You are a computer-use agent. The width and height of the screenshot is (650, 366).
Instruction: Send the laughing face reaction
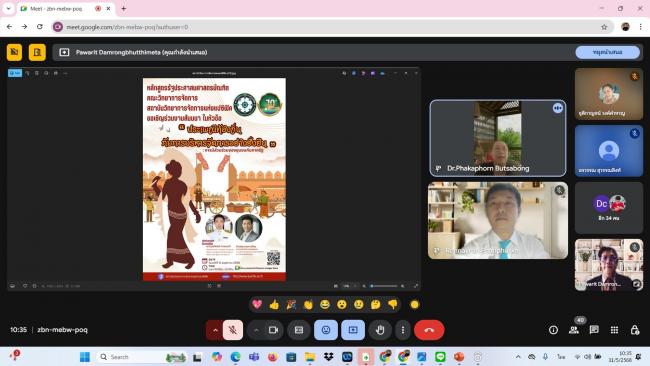(325, 305)
